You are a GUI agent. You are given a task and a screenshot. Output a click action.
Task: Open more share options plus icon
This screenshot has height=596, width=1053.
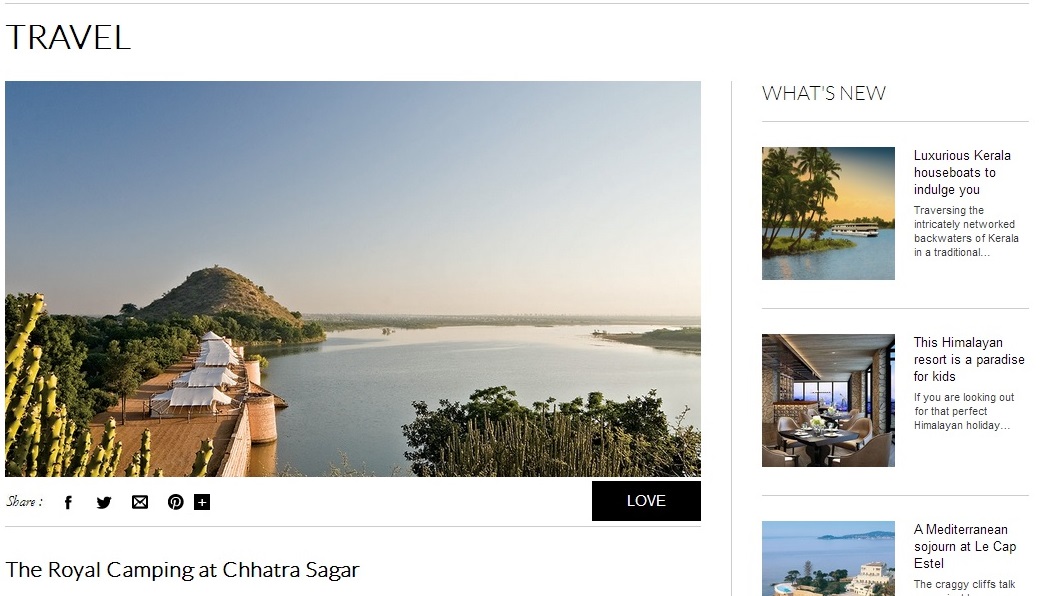tap(202, 502)
